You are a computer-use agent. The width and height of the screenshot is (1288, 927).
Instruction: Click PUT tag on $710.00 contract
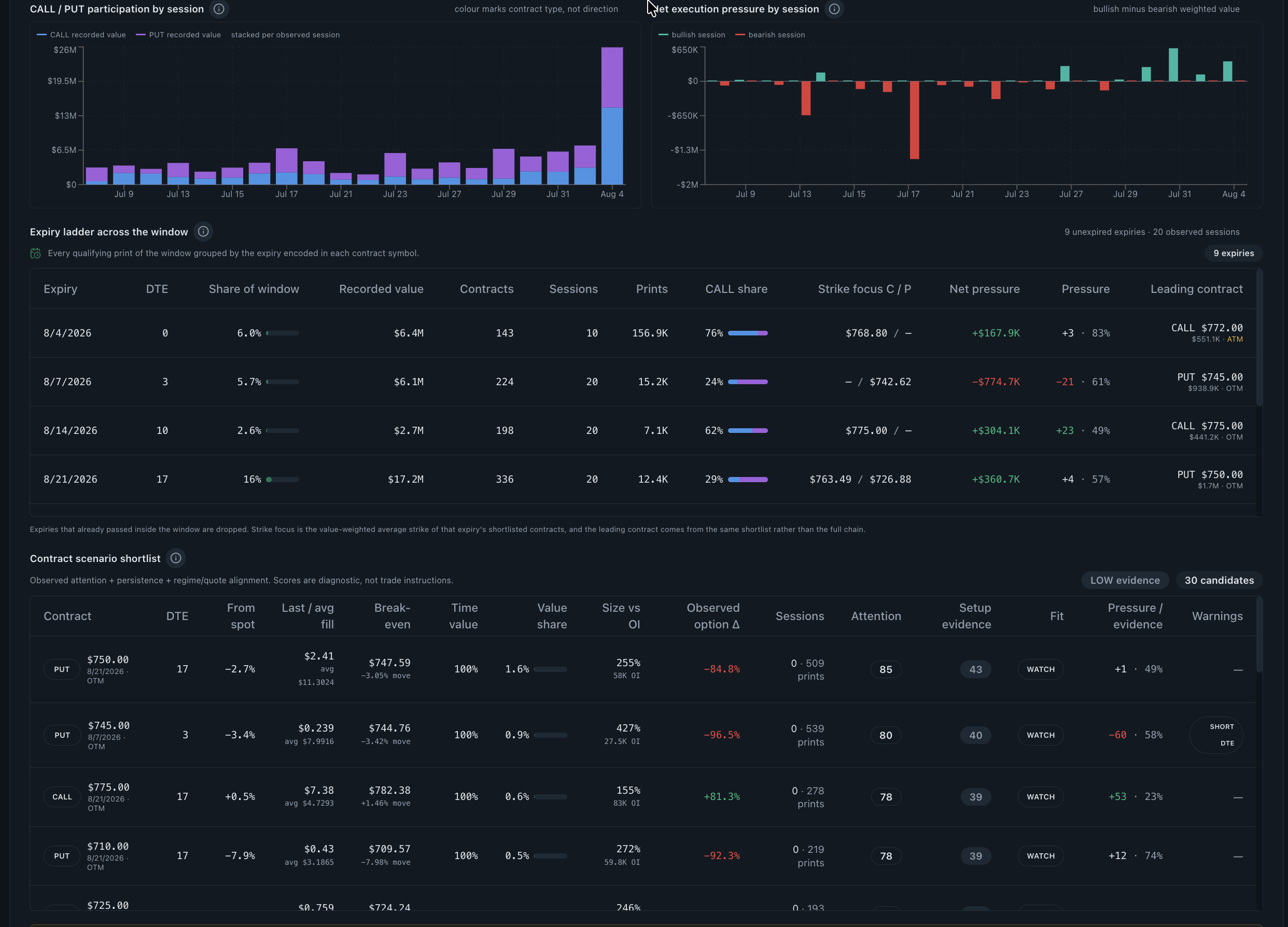click(x=62, y=856)
